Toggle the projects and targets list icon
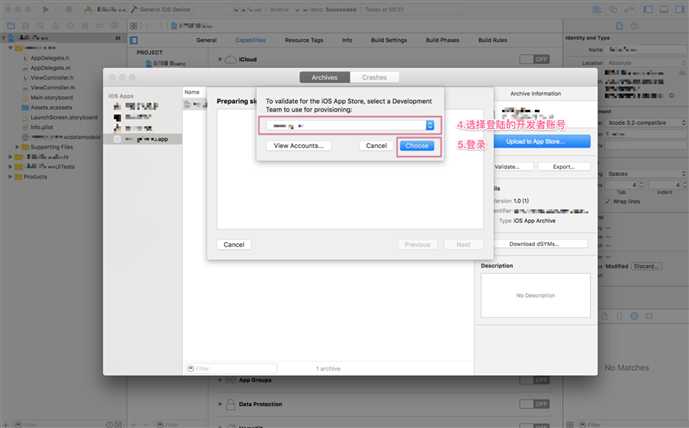 [134, 40]
